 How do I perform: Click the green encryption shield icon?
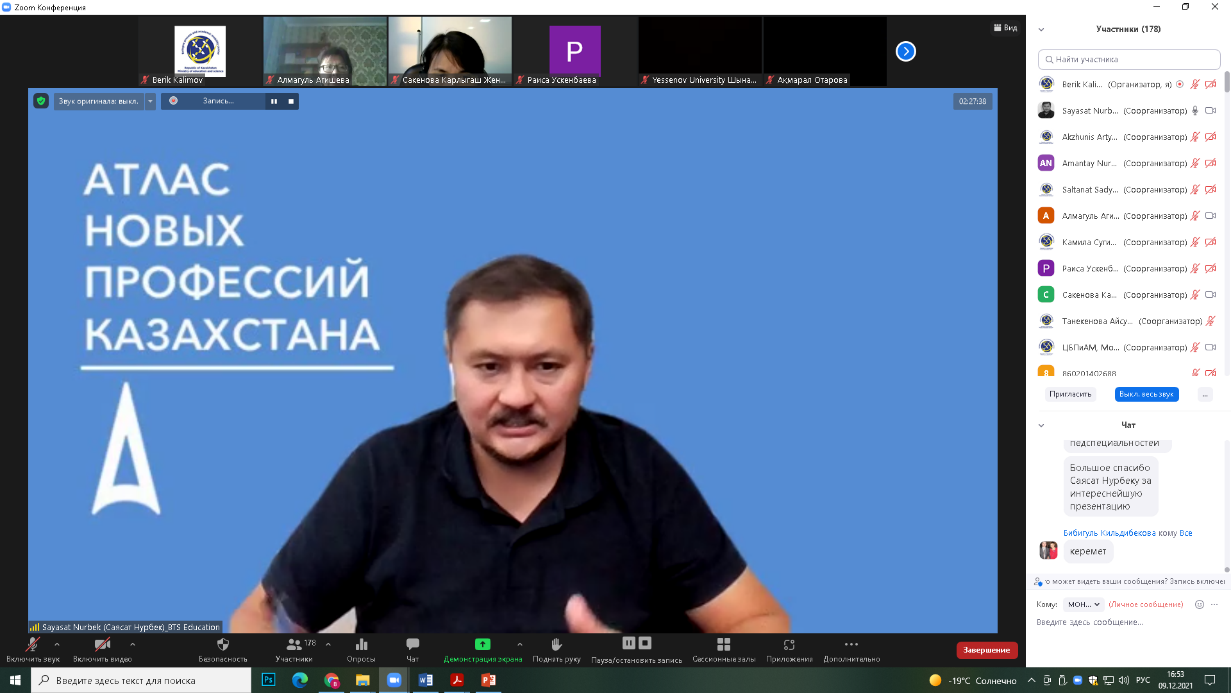coord(41,101)
